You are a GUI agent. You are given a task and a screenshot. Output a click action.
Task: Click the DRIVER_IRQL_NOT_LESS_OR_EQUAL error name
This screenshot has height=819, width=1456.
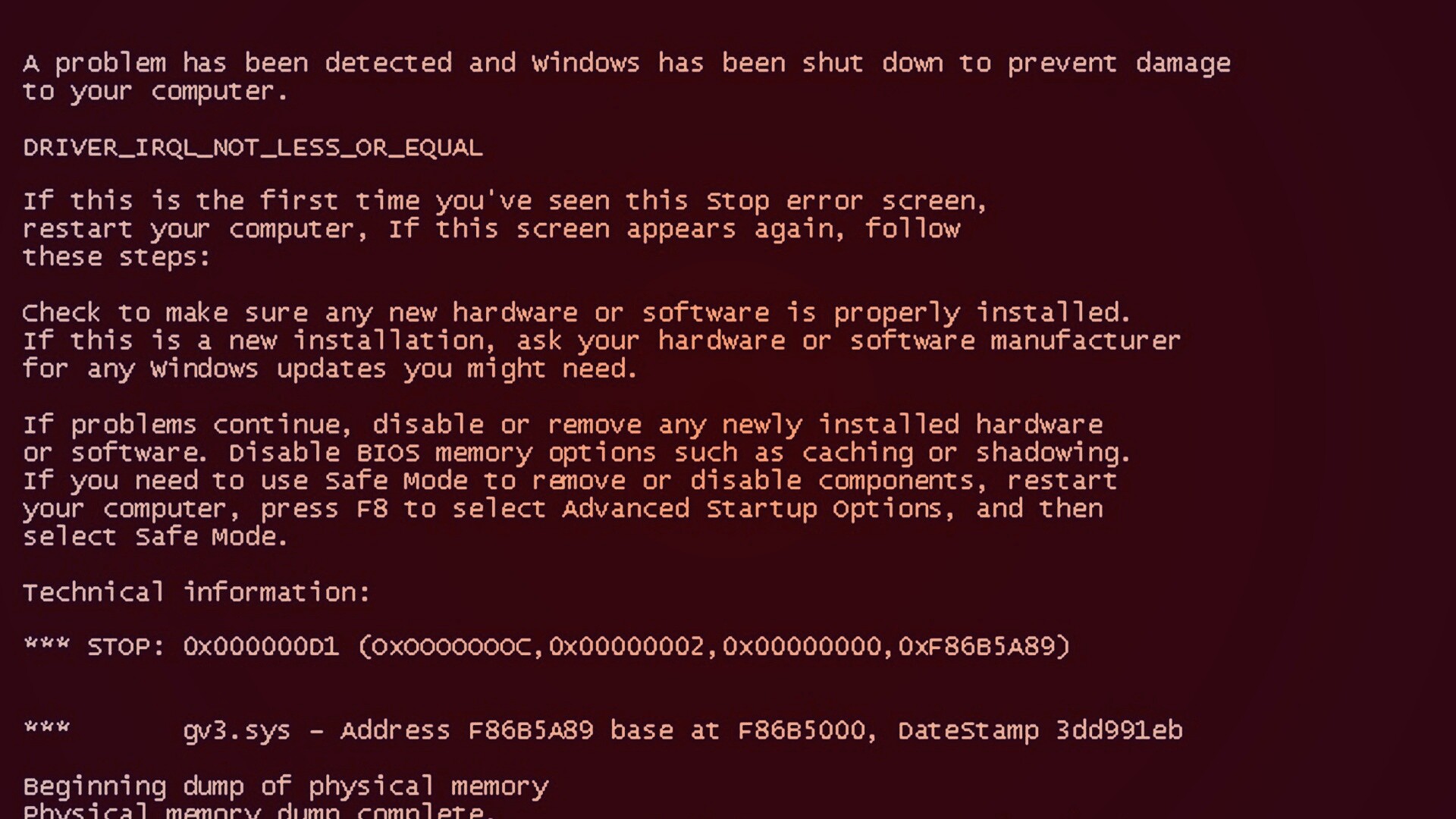(253, 147)
